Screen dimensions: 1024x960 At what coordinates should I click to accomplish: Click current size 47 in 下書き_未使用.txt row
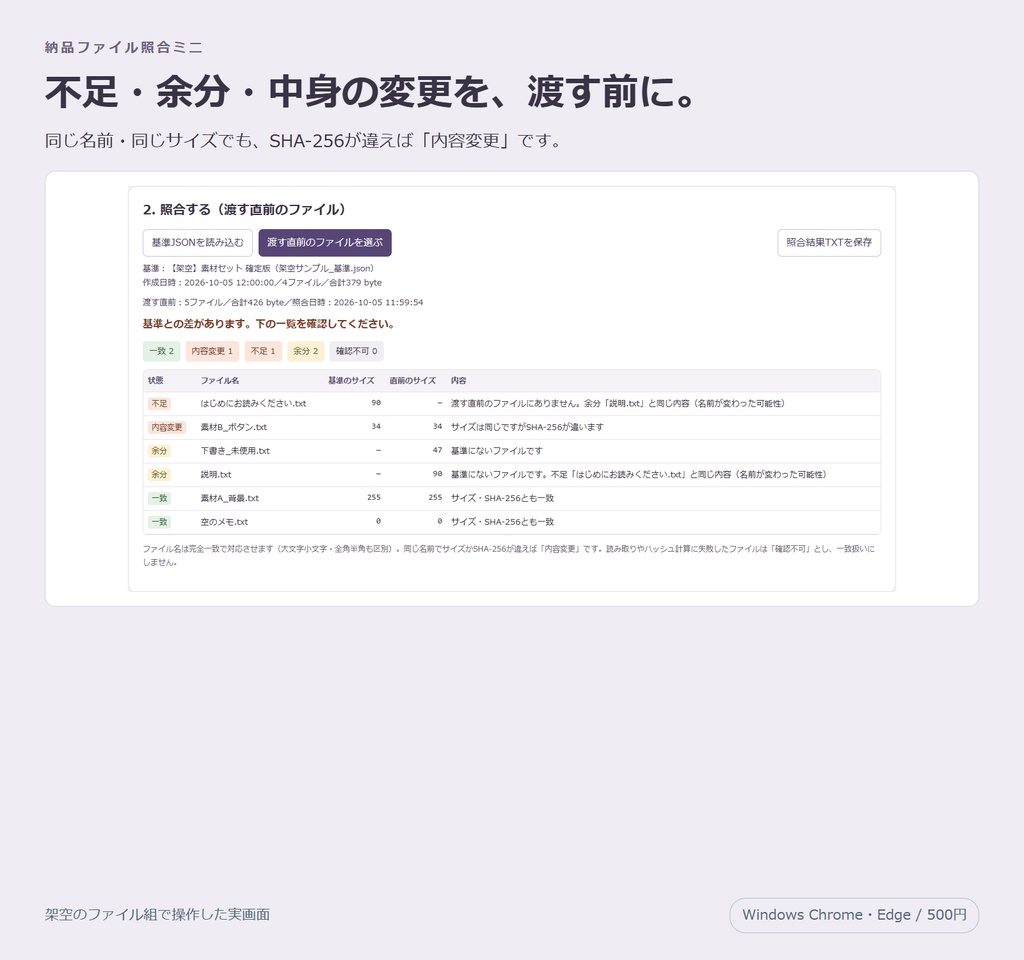438,450
